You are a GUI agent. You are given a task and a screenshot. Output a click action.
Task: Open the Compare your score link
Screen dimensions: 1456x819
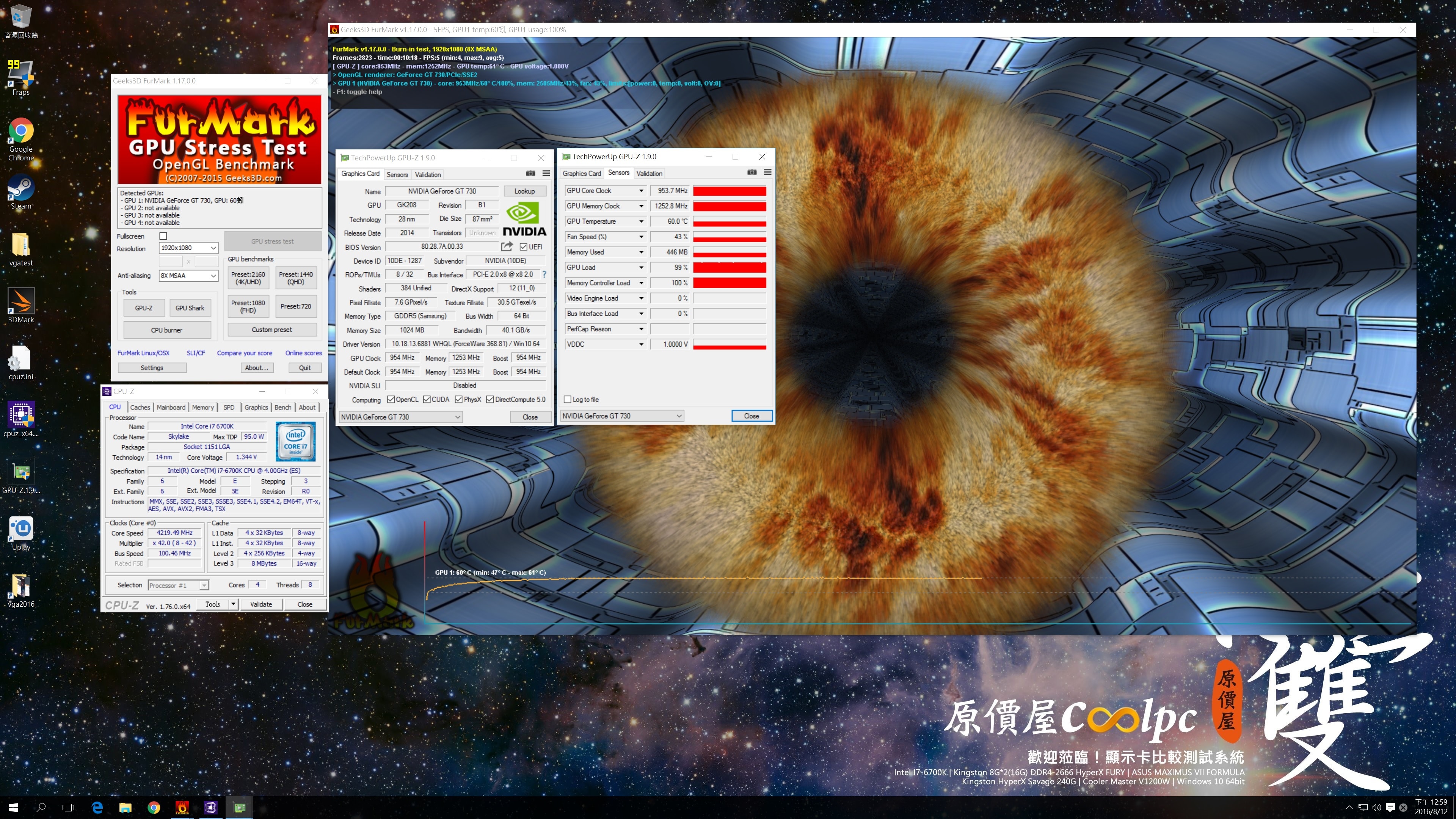tap(244, 353)
